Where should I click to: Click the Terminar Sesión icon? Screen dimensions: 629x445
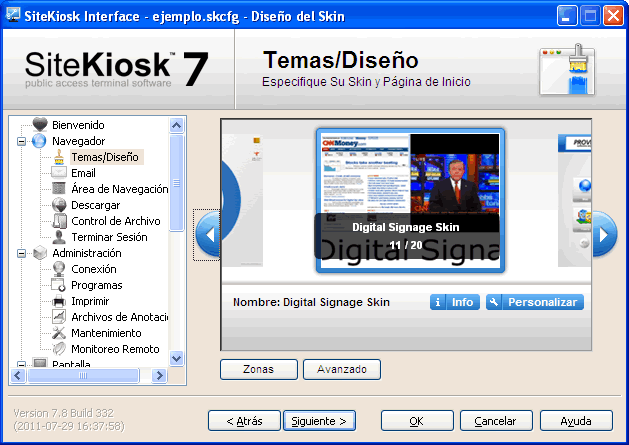pos(59,237)
